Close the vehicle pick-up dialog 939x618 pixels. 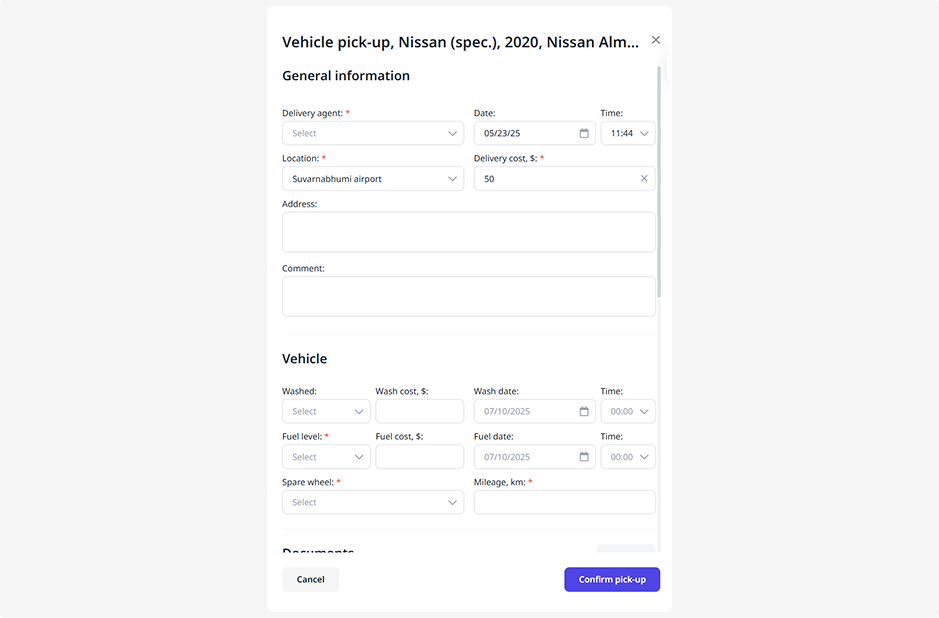pos(656,40)
